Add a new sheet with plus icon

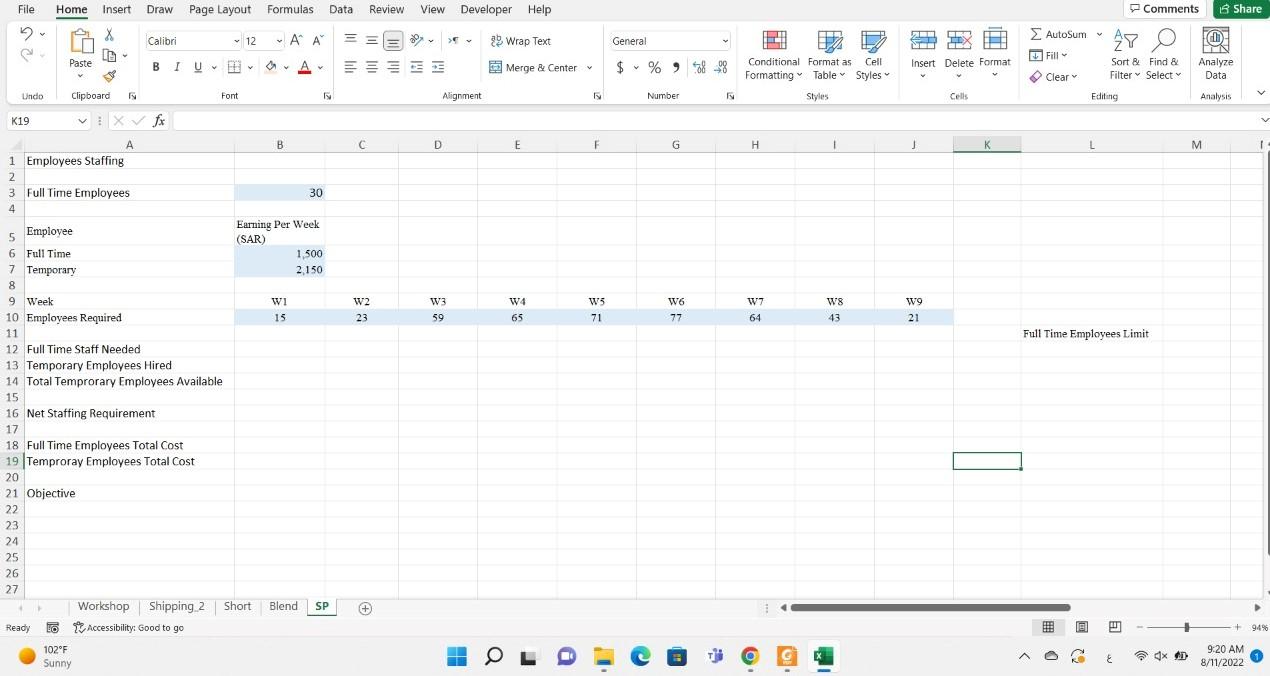pyautogui.click(x=366, y=608)
